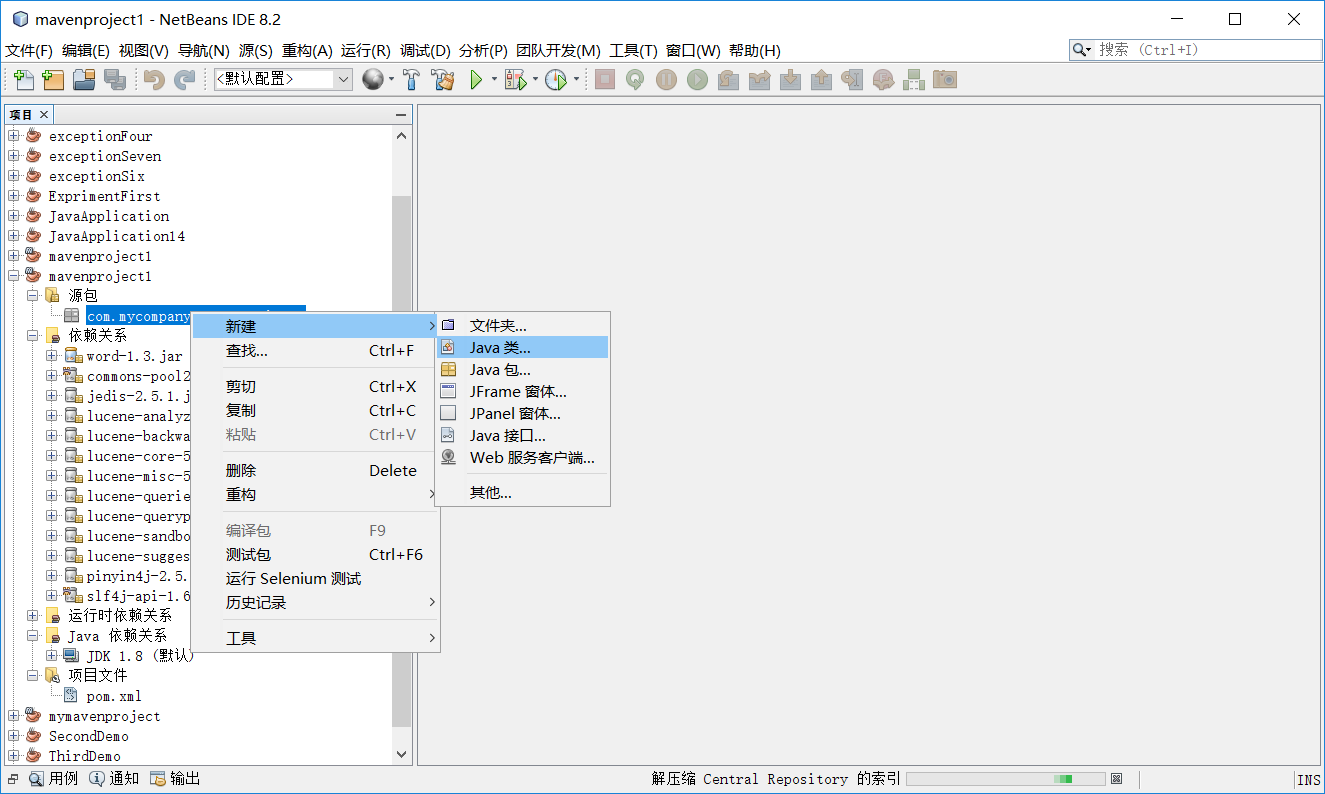
Task: Open the Run Project dropdown arrow
Action: [x=493, y=80]
